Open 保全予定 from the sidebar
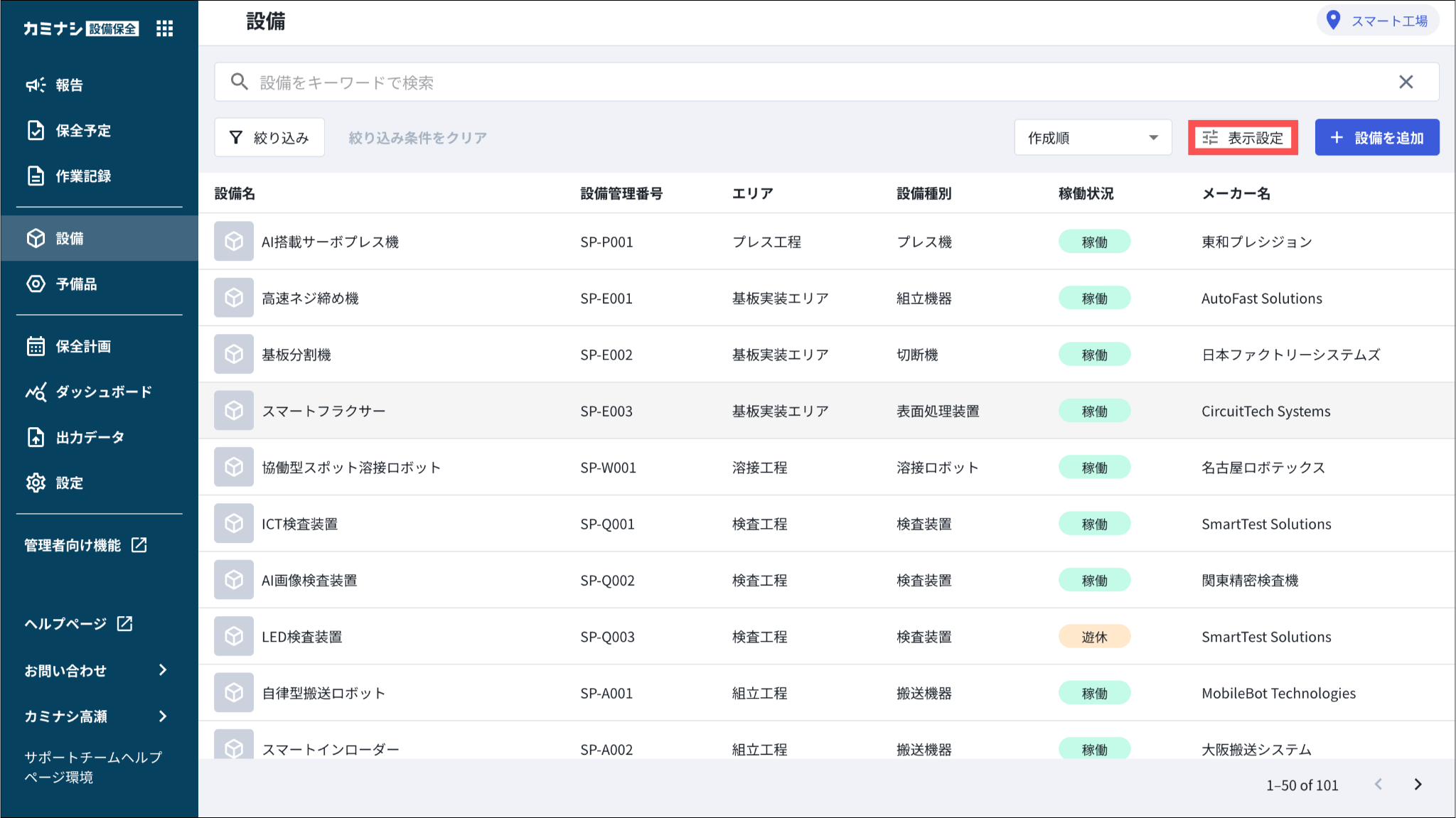 [82, 131]
